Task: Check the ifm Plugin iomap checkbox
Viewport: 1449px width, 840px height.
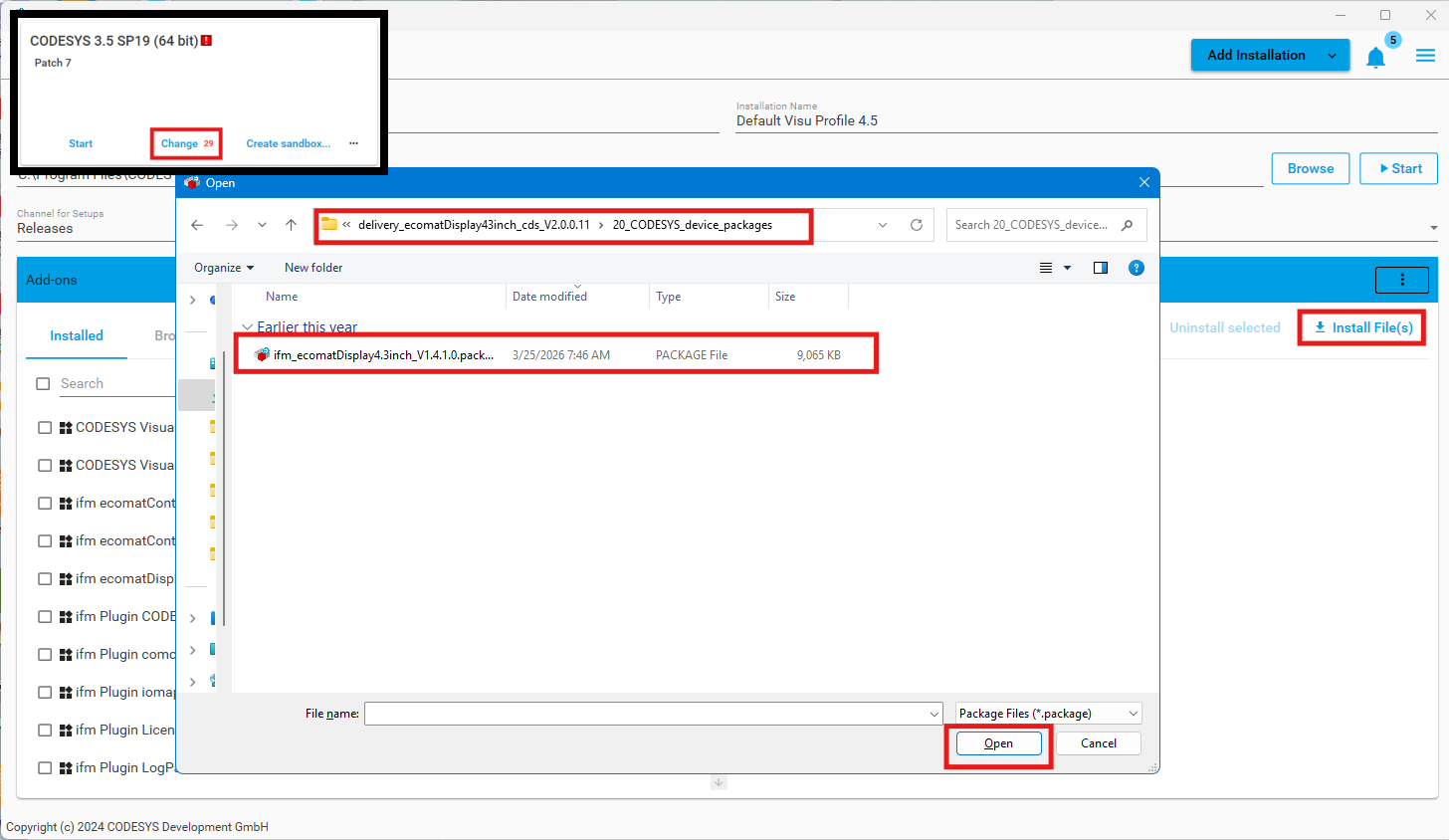Action: [45, 693]
